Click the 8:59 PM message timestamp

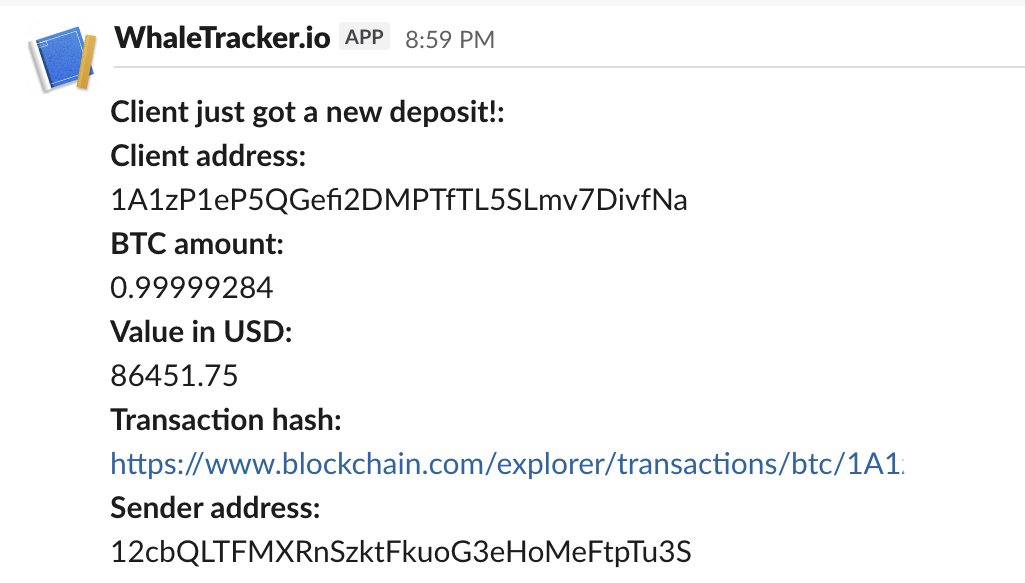[449, 40]
